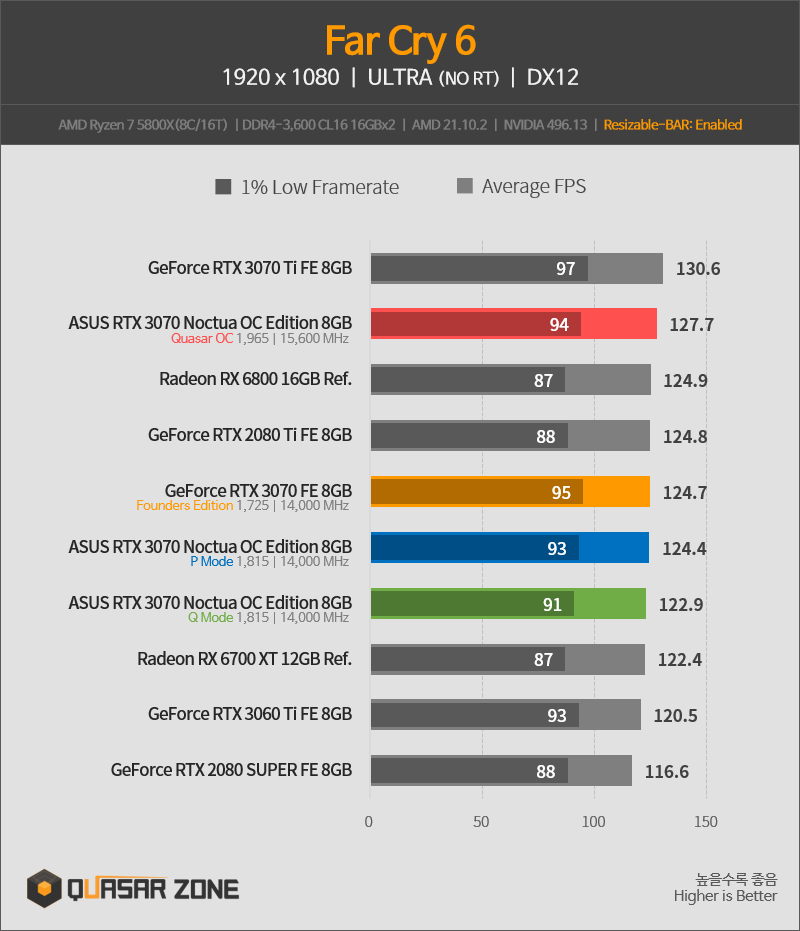Click the Resizable-BAR: Enabled text
Screen dimensions: 800x931
(673, 125)
